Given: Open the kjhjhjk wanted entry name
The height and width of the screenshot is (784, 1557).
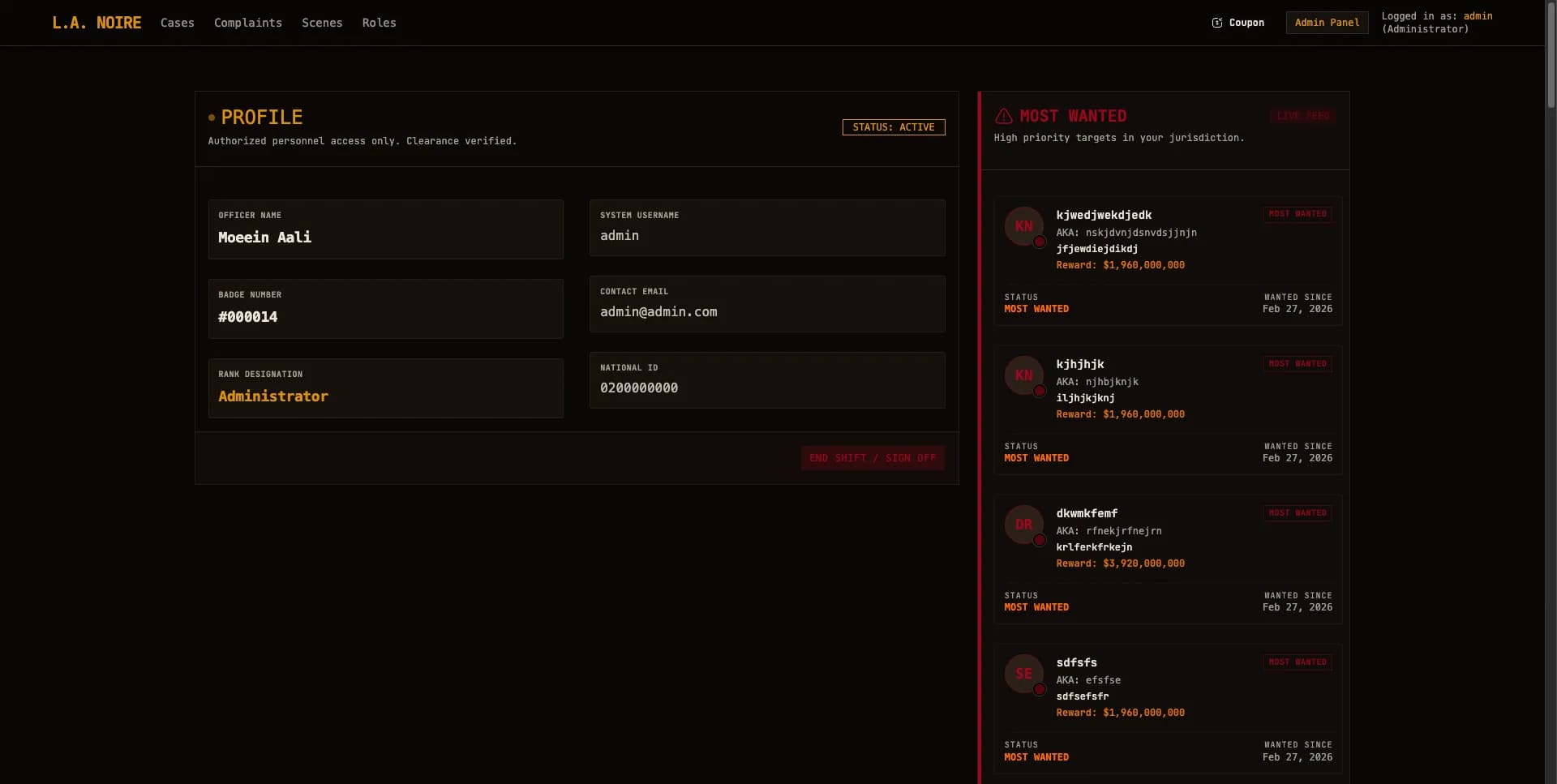Looking at the screenshot, I should (1080, 364).
